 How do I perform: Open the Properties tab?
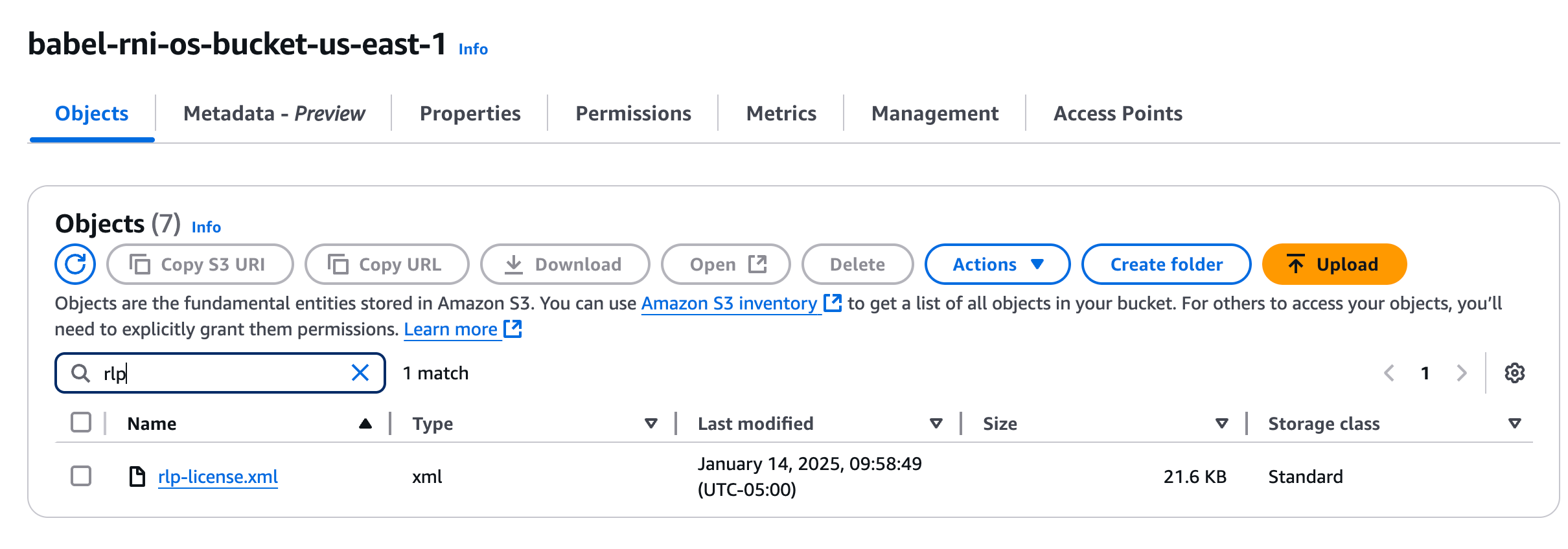pyautogui.click(x=470, y=114)
